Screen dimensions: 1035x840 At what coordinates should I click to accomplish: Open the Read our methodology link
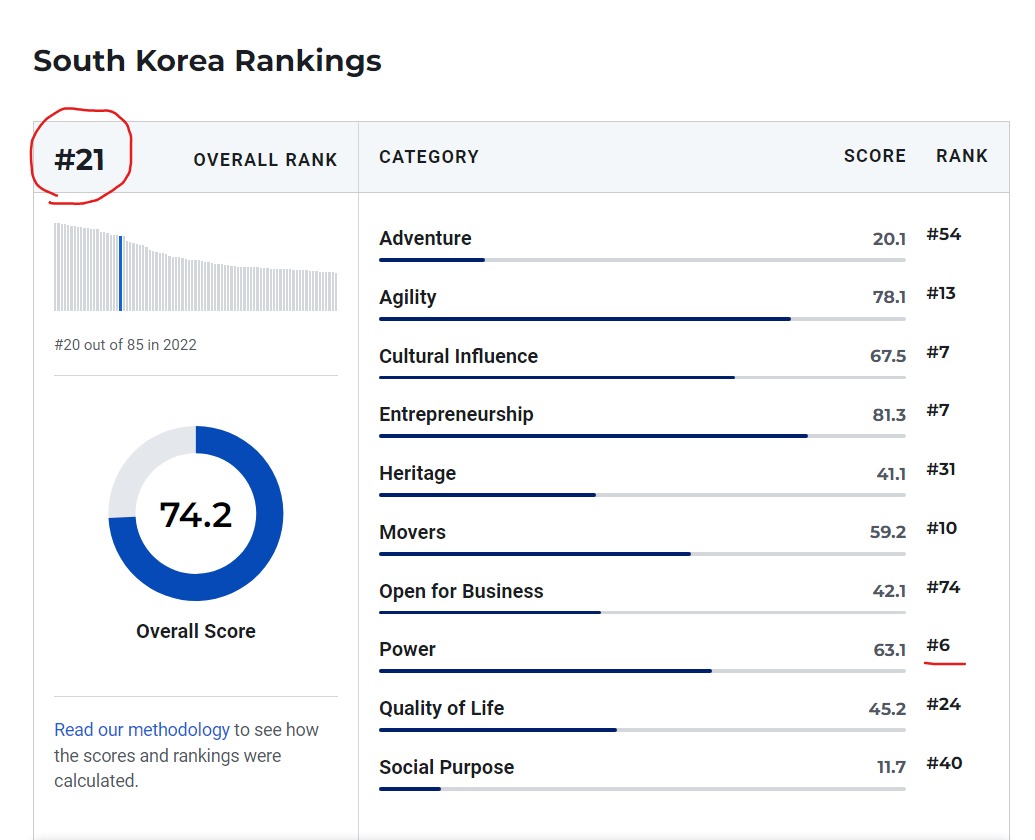141,730
